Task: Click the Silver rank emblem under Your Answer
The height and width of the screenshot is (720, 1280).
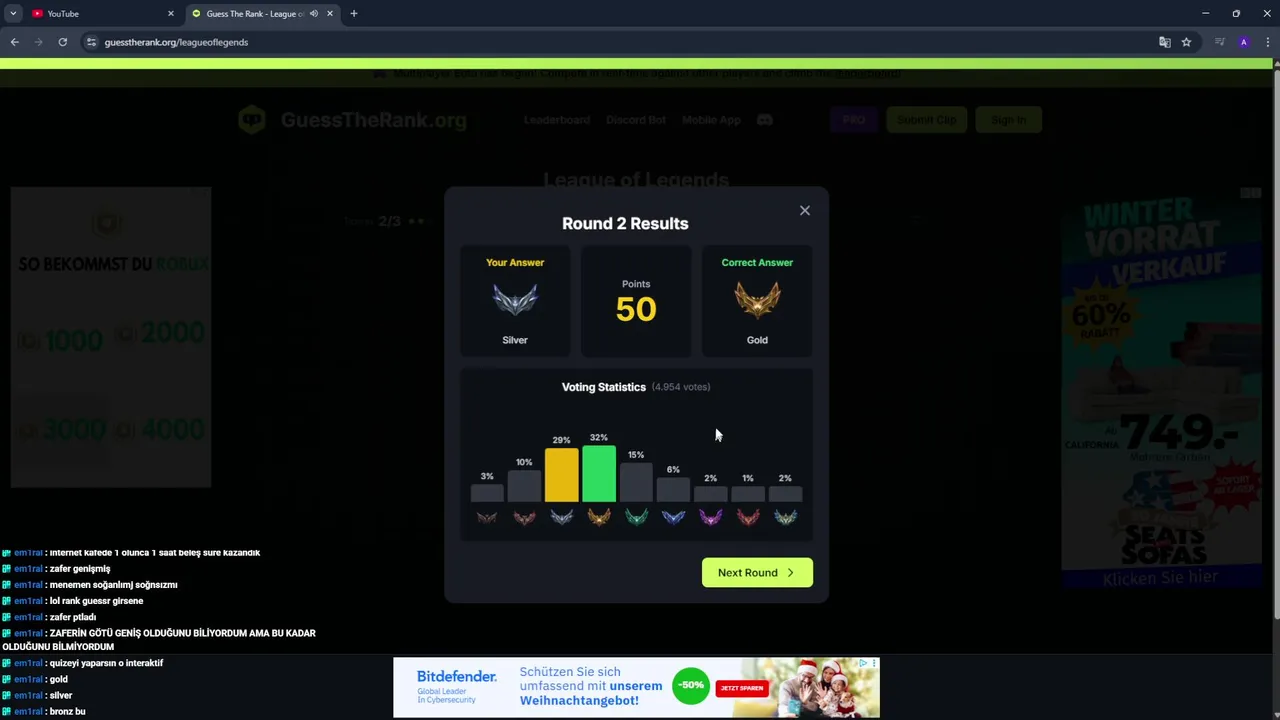Action: tap(515, 300)
